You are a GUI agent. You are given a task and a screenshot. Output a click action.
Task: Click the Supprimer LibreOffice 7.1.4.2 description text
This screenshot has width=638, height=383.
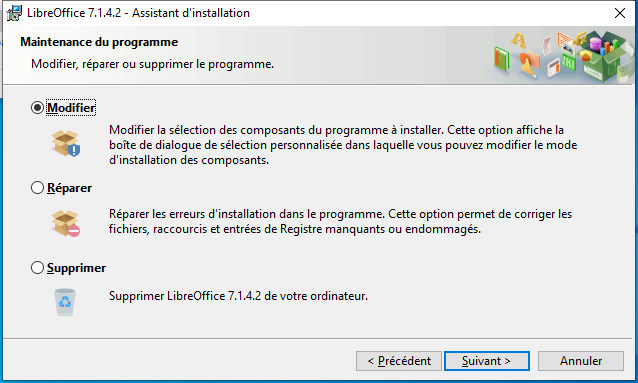(x=238, y=296)
